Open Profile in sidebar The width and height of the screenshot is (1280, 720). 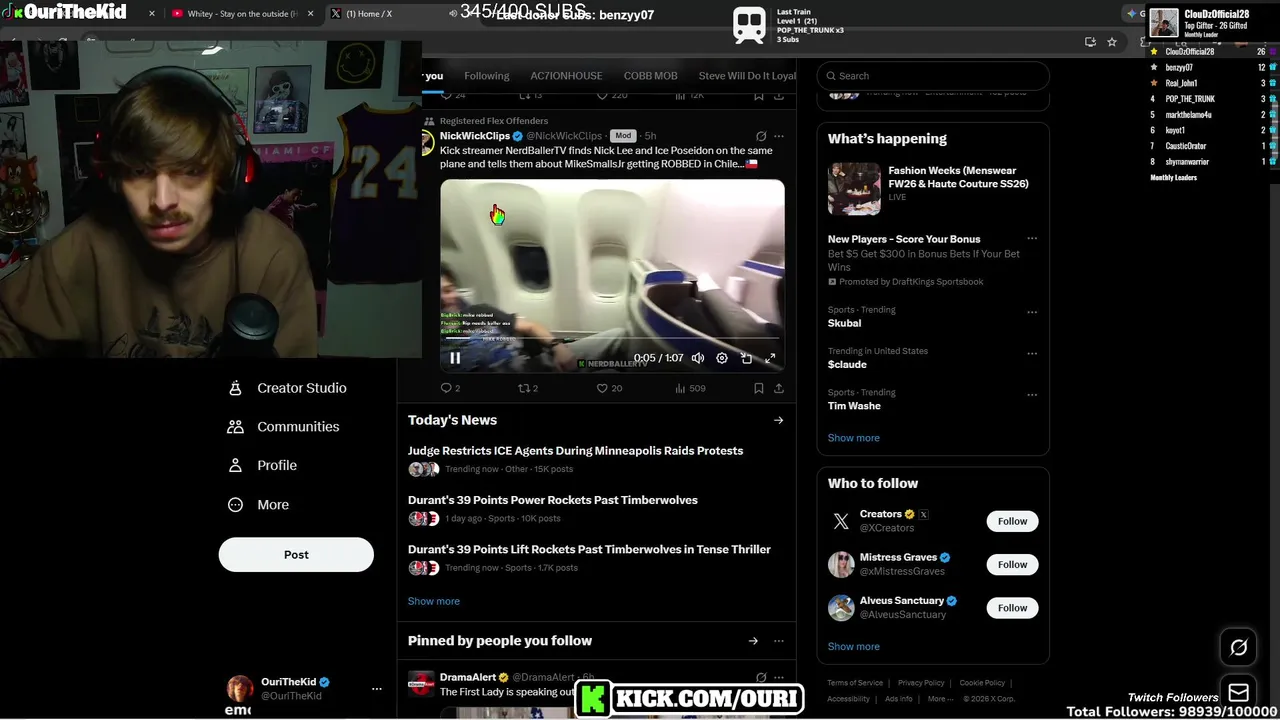point(262,466)
